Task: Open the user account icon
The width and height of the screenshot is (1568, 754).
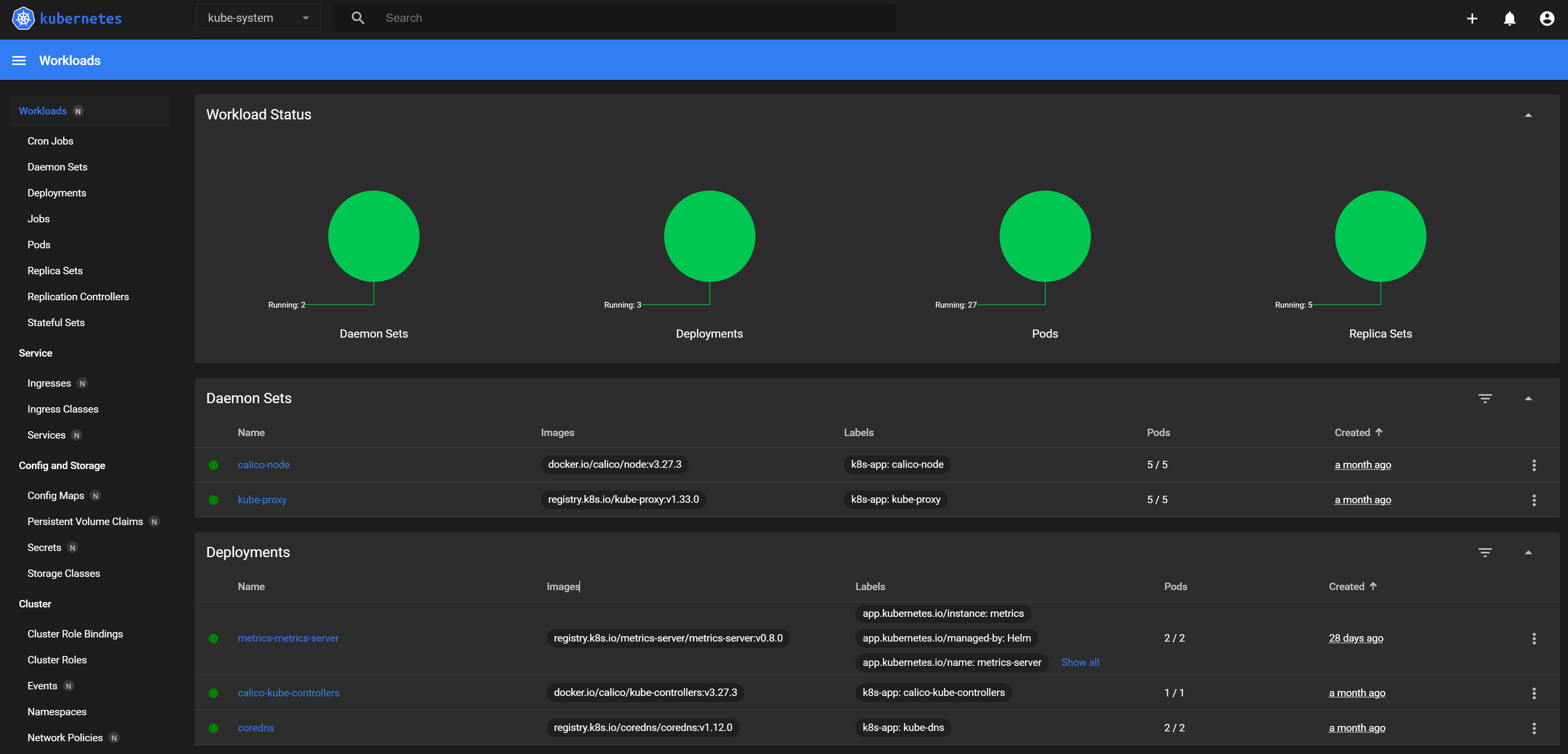Action: (1547, 18)
